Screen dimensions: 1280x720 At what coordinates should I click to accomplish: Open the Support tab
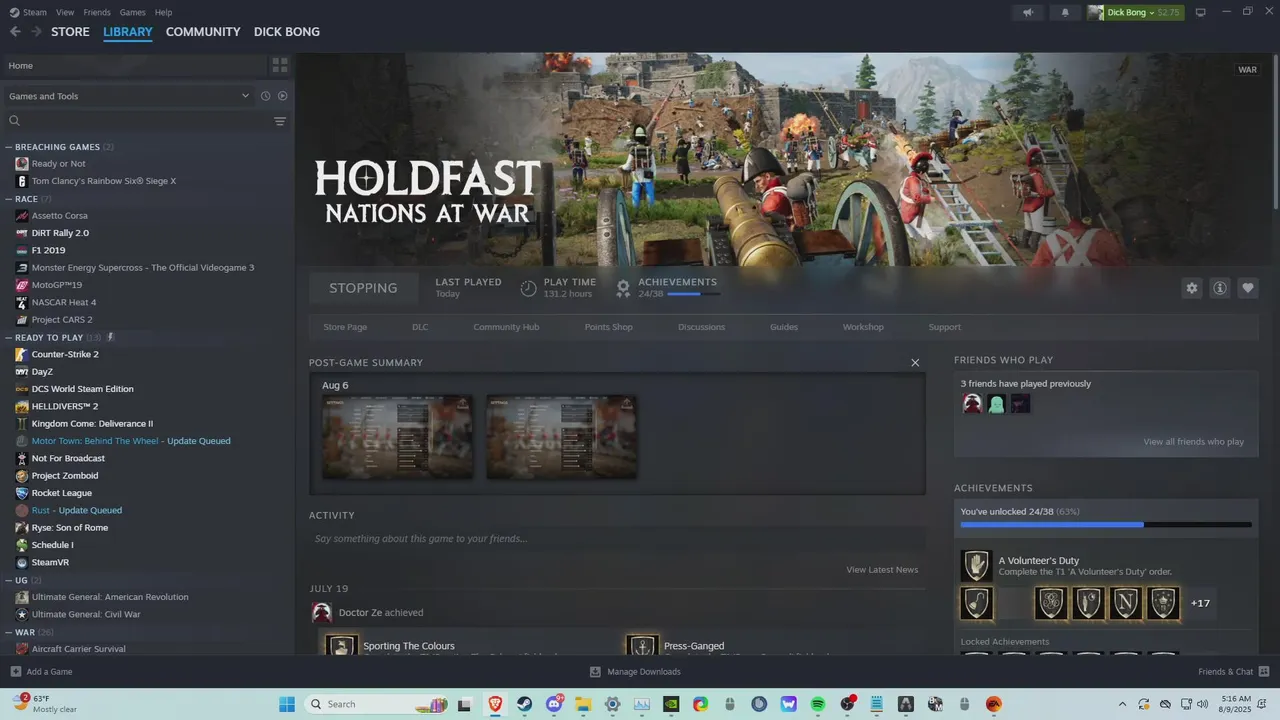click(x=944, y=327)
